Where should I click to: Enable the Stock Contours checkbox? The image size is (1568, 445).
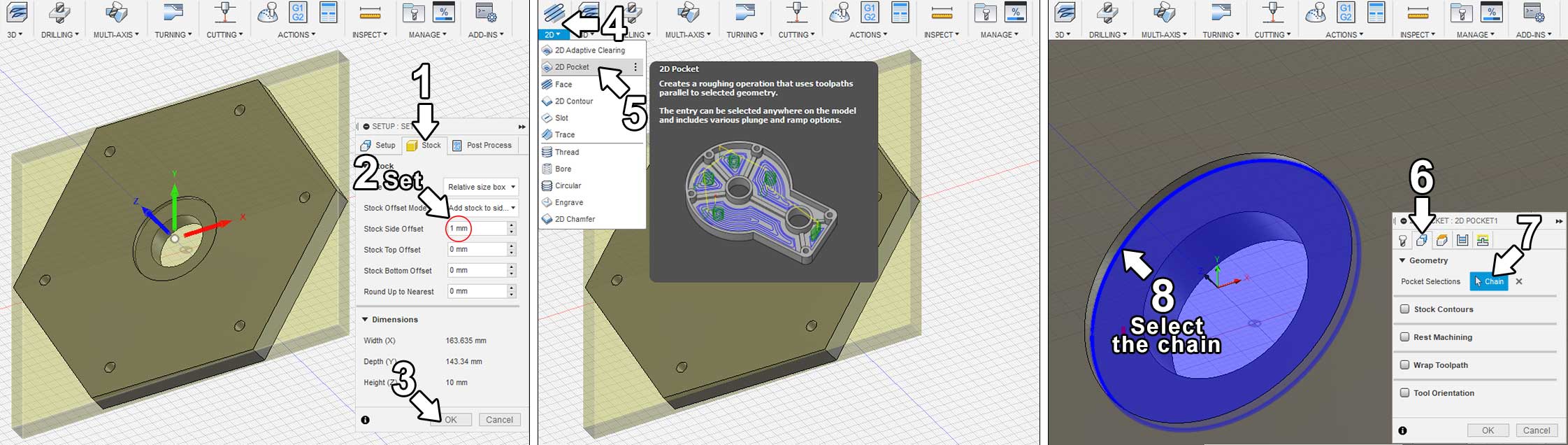[1404, 309]
